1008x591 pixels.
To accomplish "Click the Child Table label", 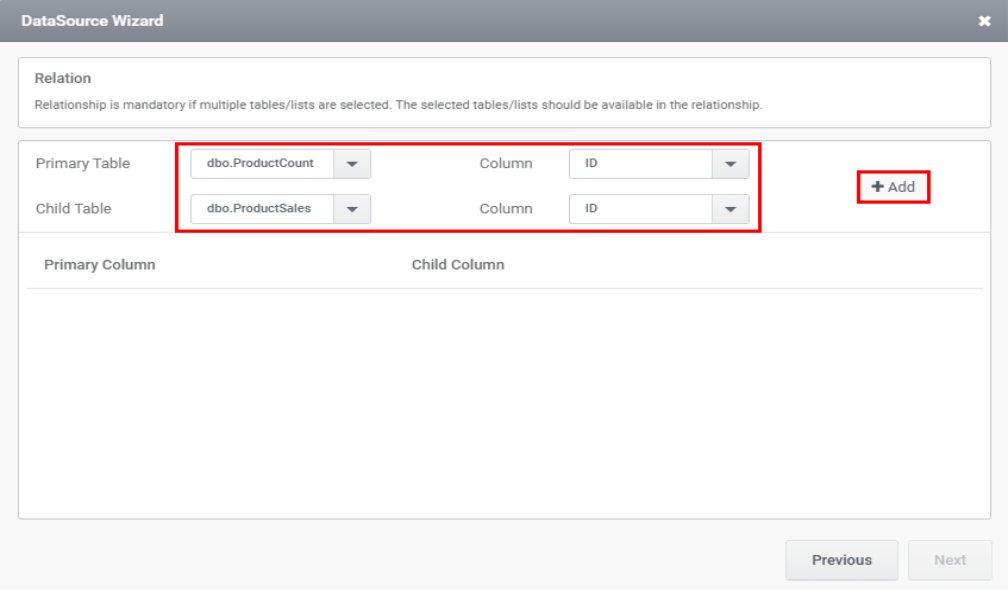I will pos(74,209).
